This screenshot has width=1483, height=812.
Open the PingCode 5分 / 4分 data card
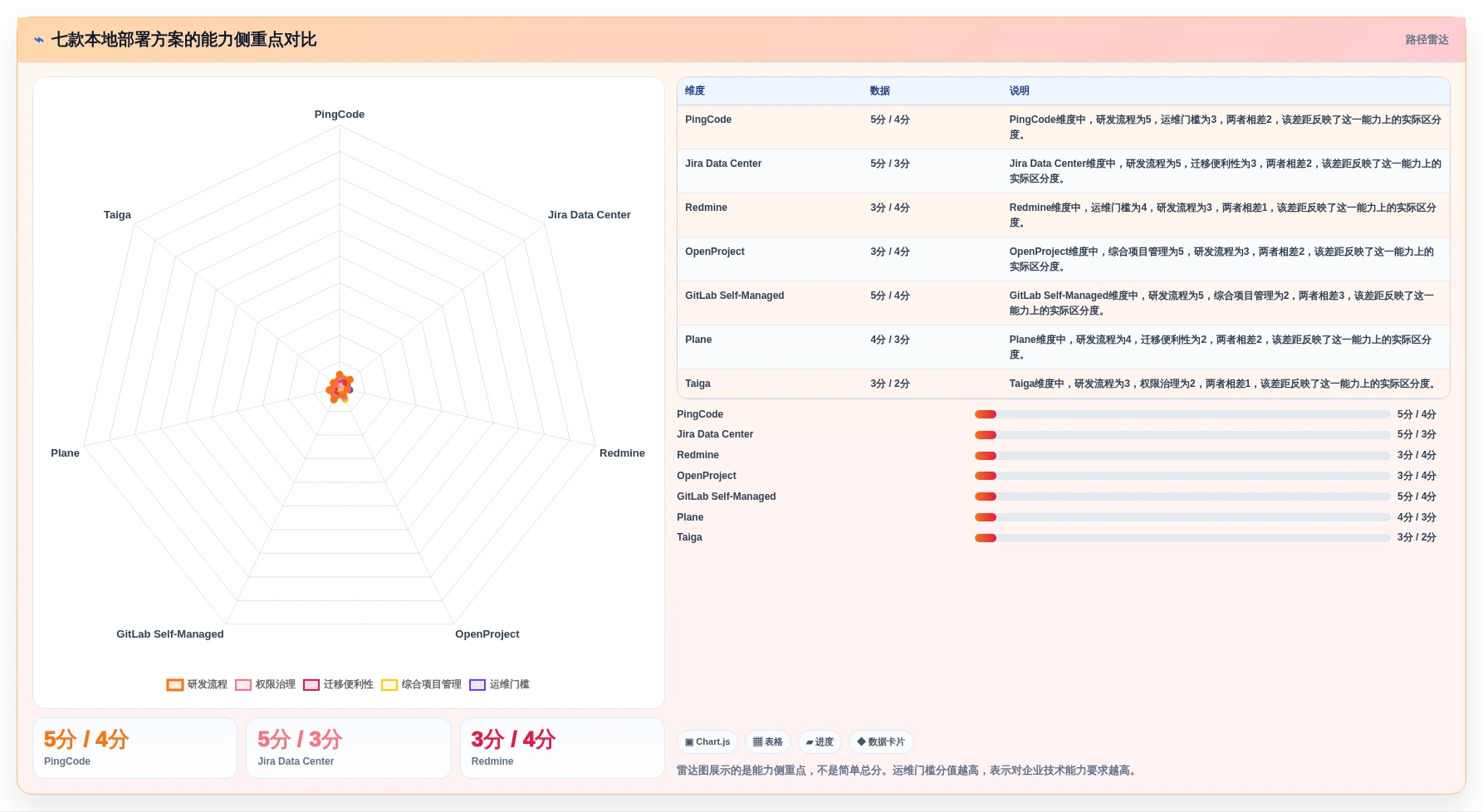click(x=135, y=748)
